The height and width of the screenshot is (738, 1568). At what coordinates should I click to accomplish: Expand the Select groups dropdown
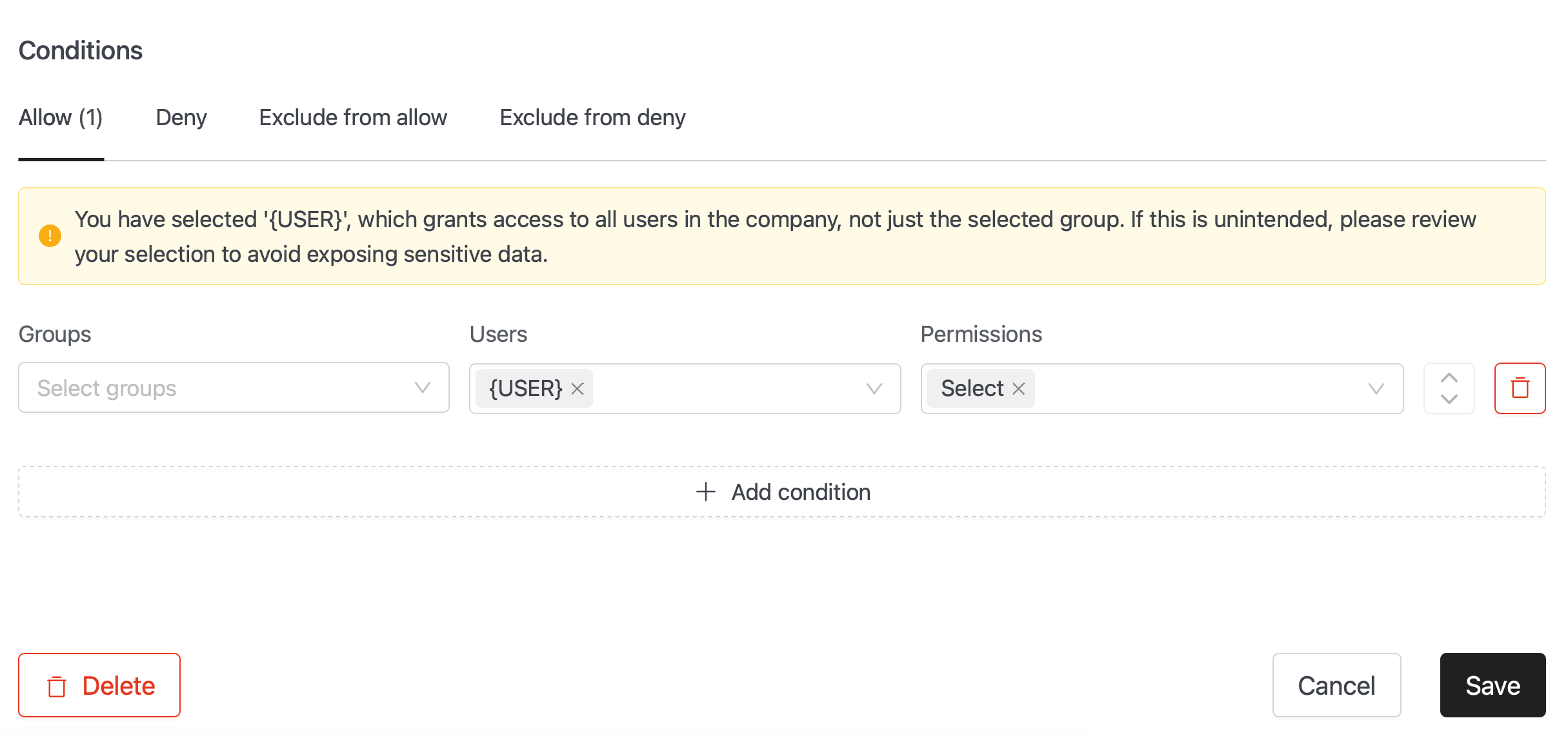234,388
